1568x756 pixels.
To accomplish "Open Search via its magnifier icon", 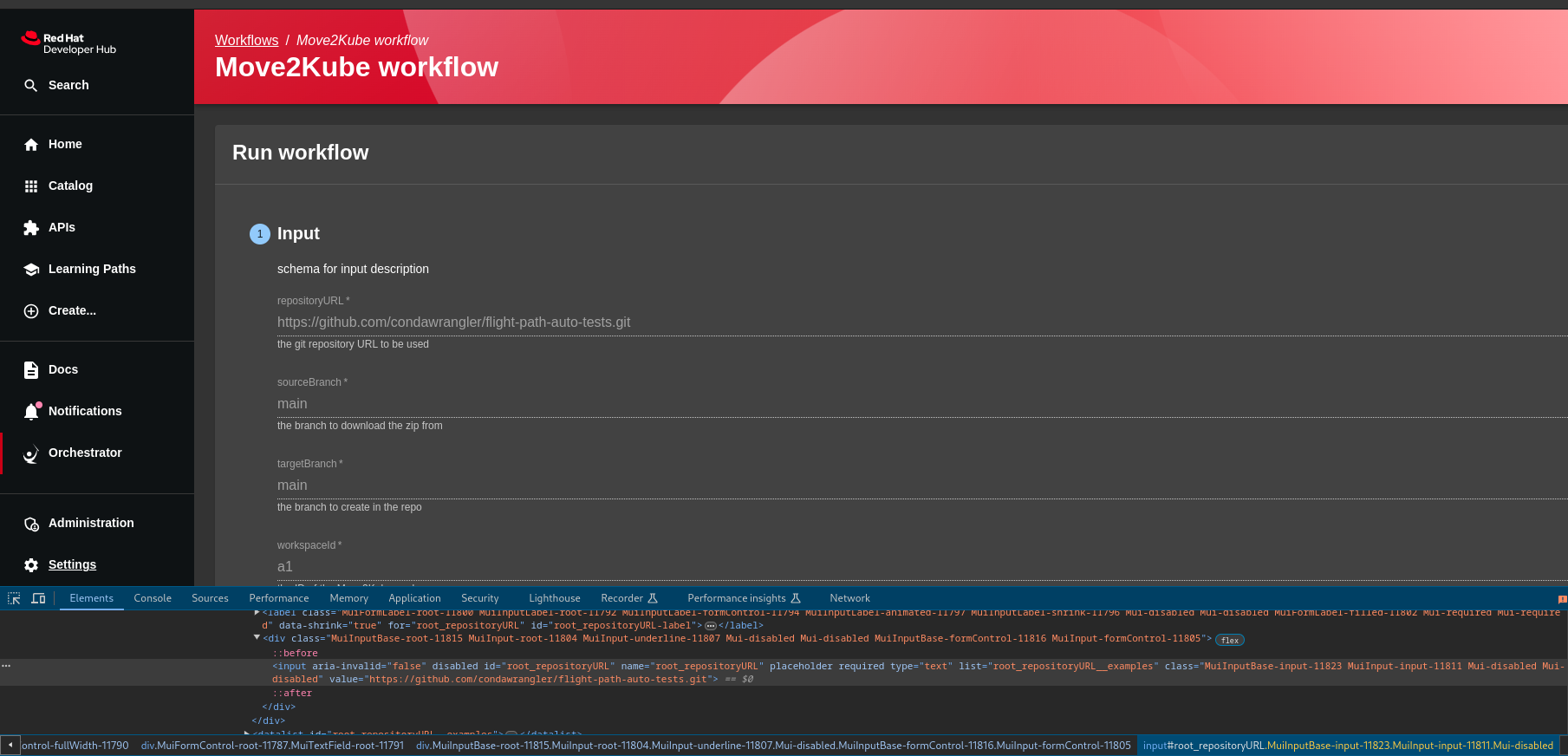I will point(31,85).
